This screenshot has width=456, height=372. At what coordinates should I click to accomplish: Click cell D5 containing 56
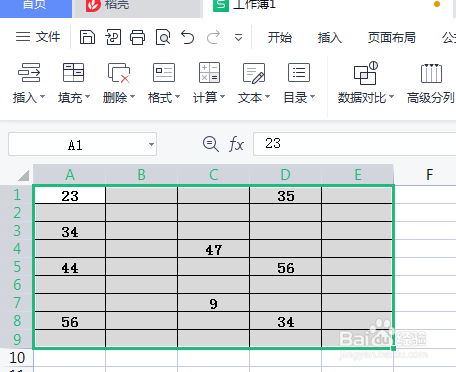tap(286, 267)
